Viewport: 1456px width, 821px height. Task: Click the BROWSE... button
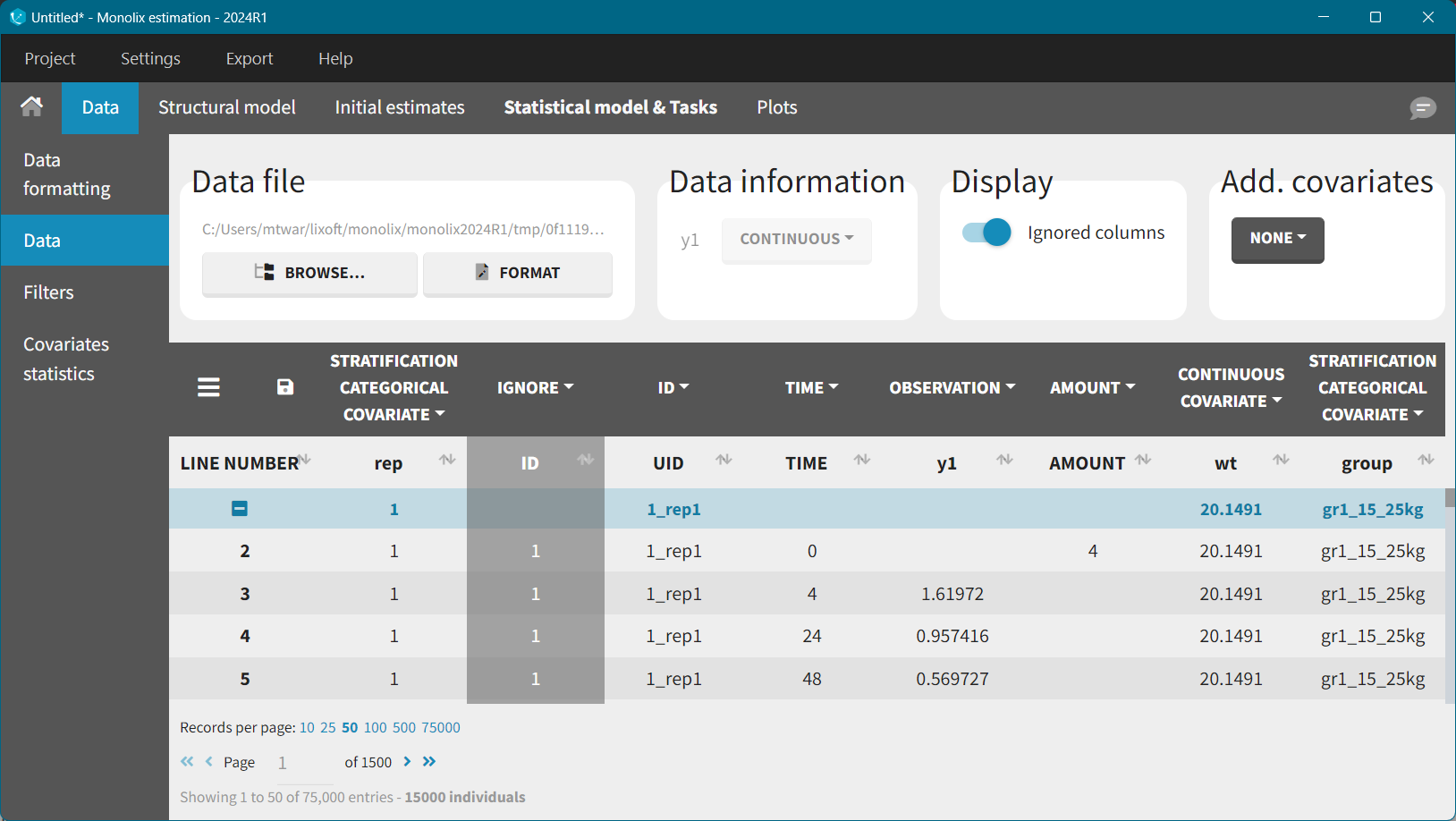[309, 273]
